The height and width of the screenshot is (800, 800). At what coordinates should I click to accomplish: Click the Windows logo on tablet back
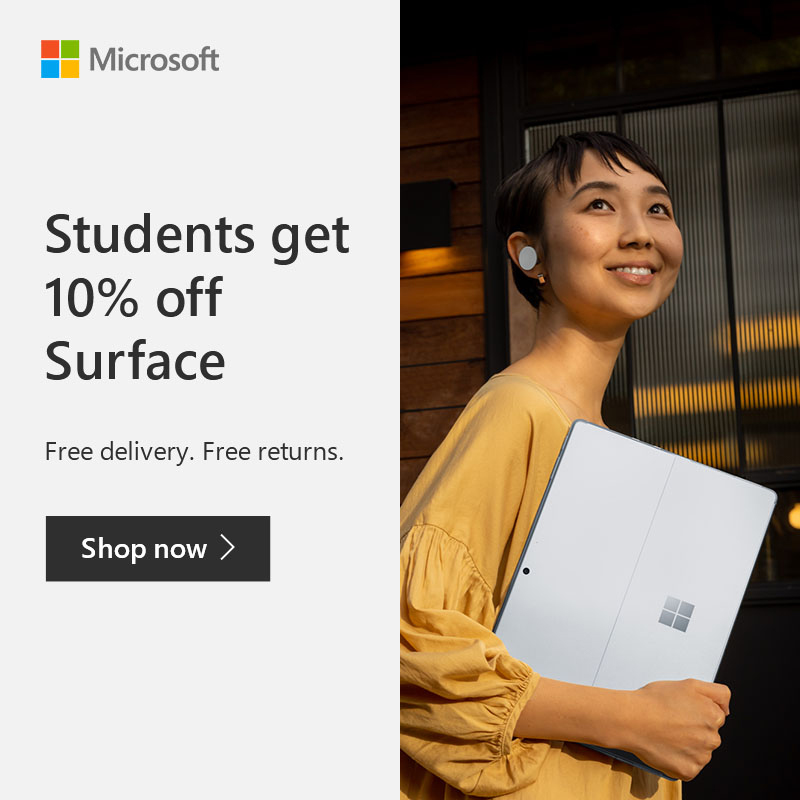click(676, 614)
